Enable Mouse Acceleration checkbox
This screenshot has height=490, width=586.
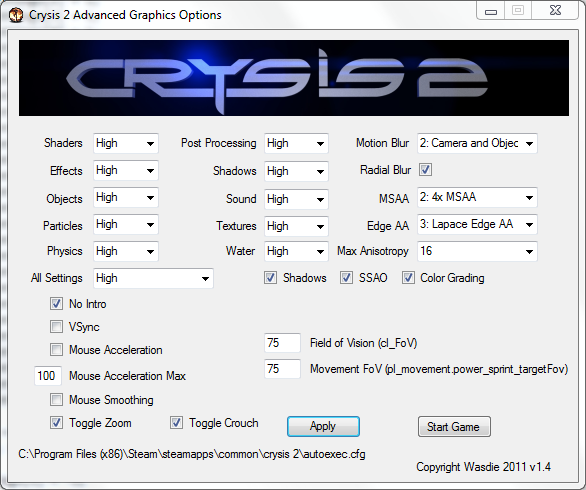(x=56, y=350)
